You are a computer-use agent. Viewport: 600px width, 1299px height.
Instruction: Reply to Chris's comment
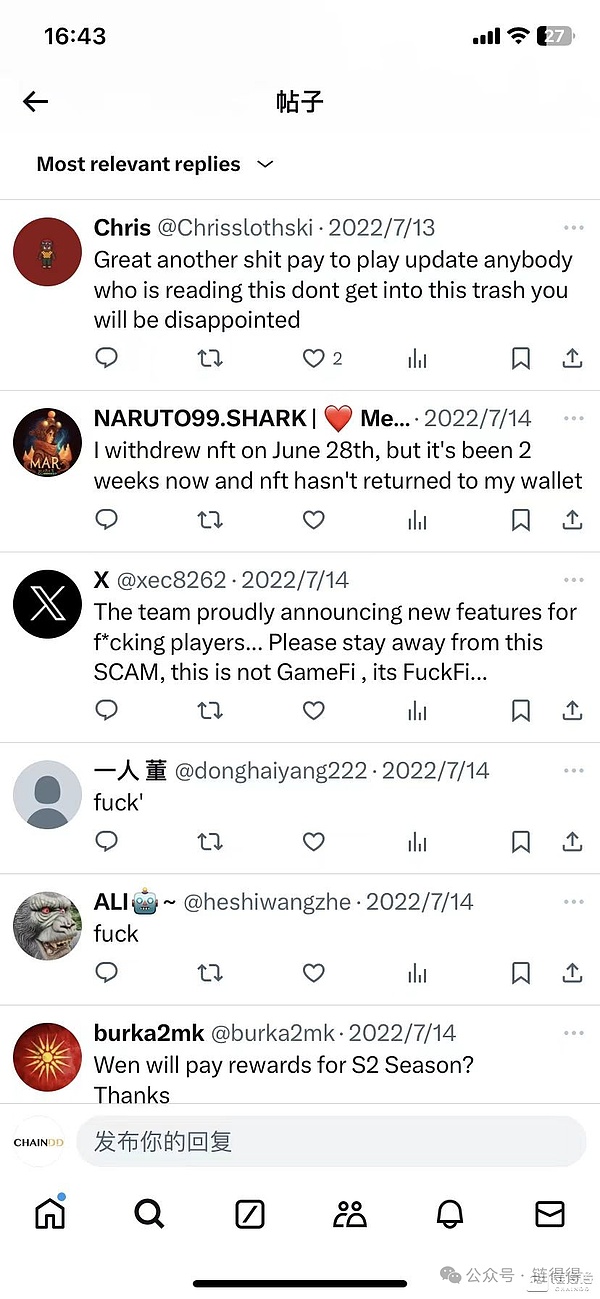point(106,358)
